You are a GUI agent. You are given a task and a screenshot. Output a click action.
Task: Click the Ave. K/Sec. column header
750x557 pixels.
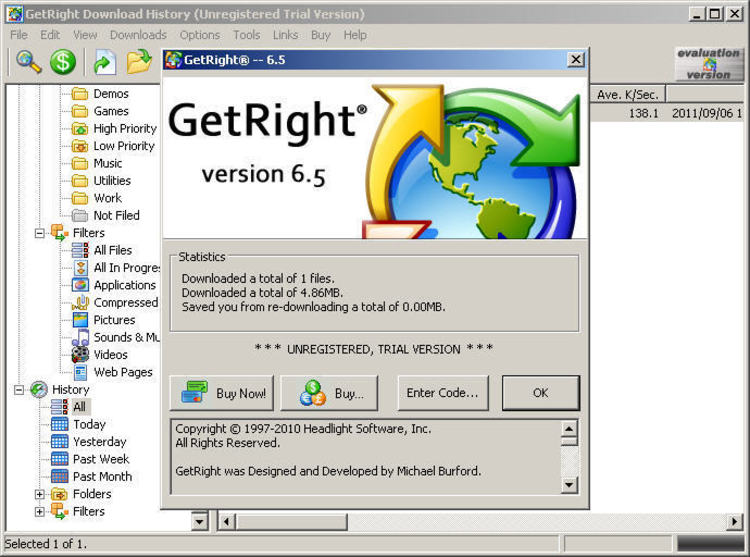tap(627, 94)
